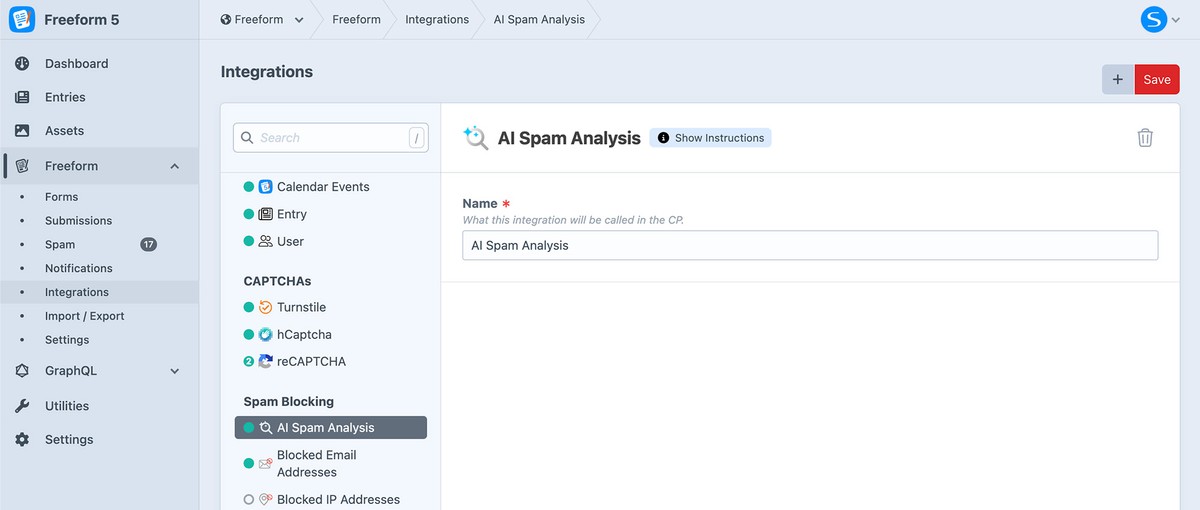Screen dimensions: 1200x510
Task: Click the Turnstile captcha icon
Action: [265, 307]
